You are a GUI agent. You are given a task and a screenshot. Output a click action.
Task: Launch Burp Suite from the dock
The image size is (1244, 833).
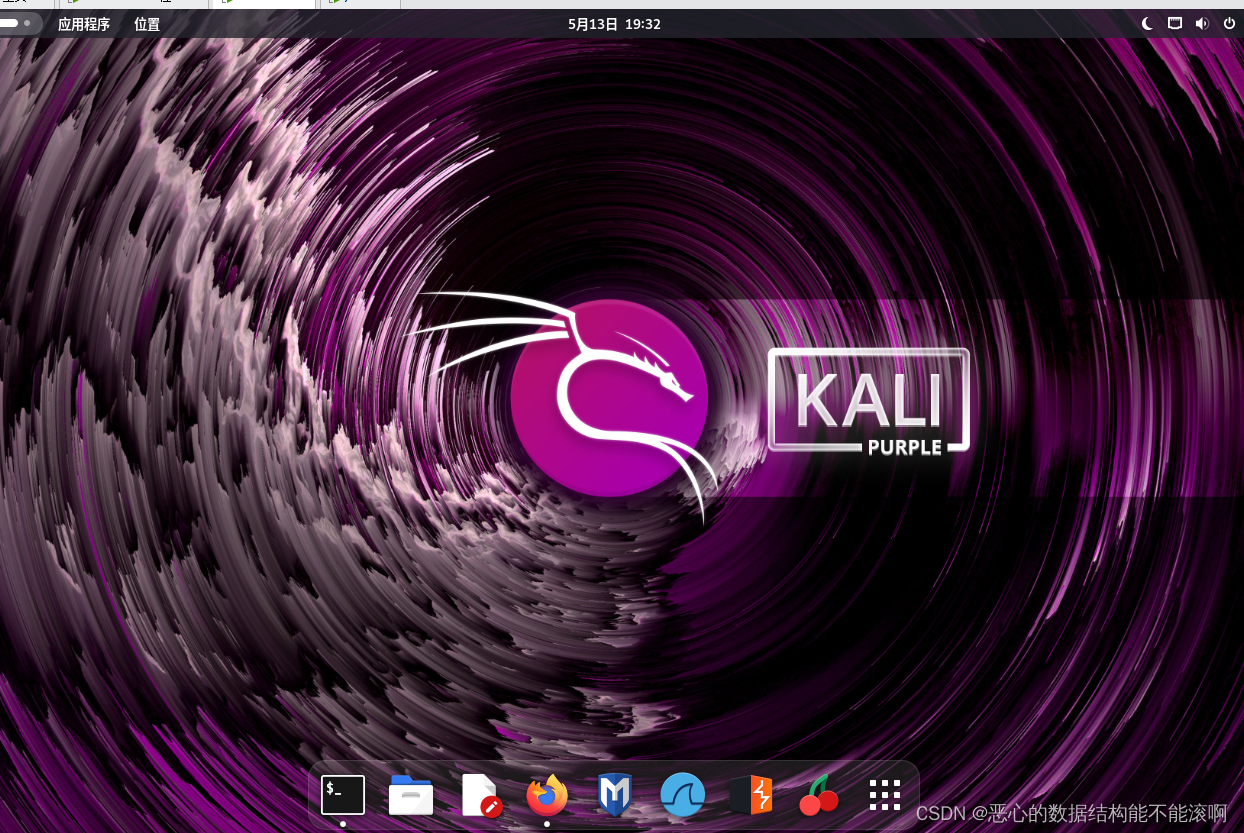pyautogui.click(x=751, y=795)
